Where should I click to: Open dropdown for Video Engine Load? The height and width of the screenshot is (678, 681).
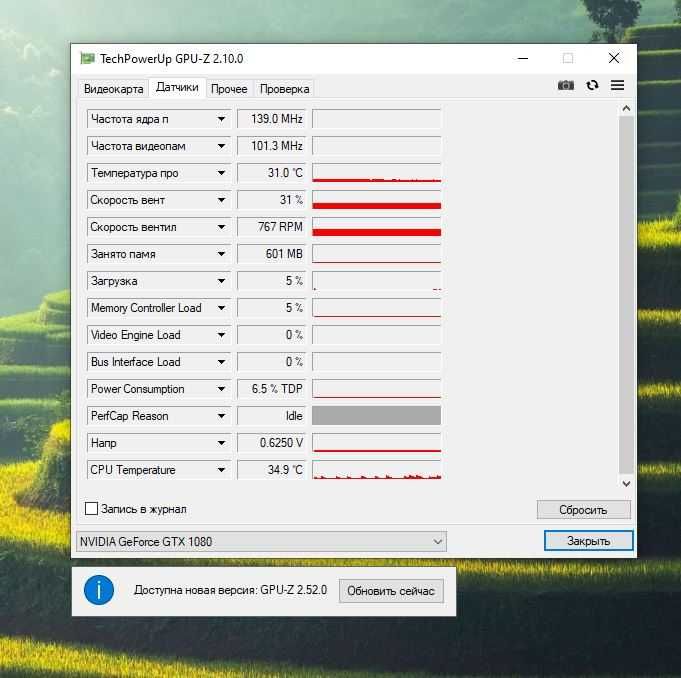[x=221, y=335]
